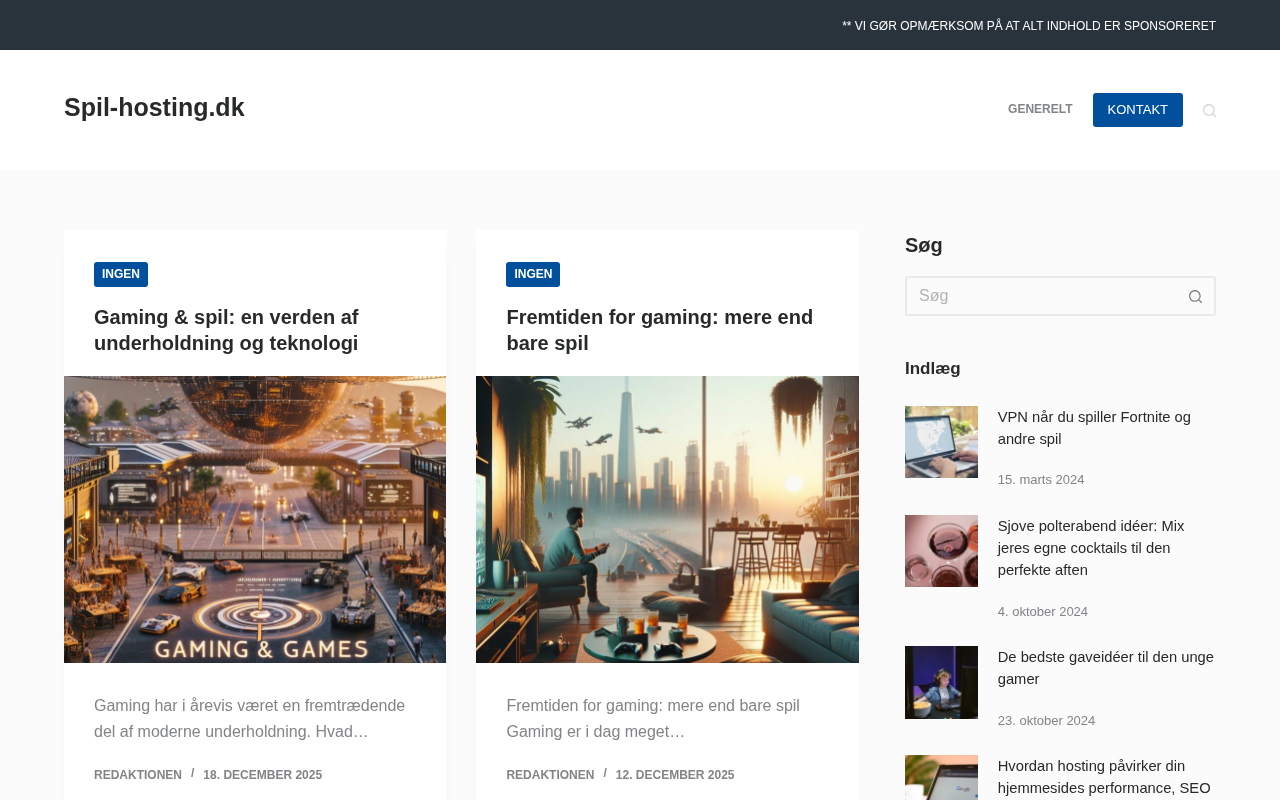Select Ingen category tag on first post
This screenshot has height=800, width=1280.
pyautogui.click(x=121, y=274)
